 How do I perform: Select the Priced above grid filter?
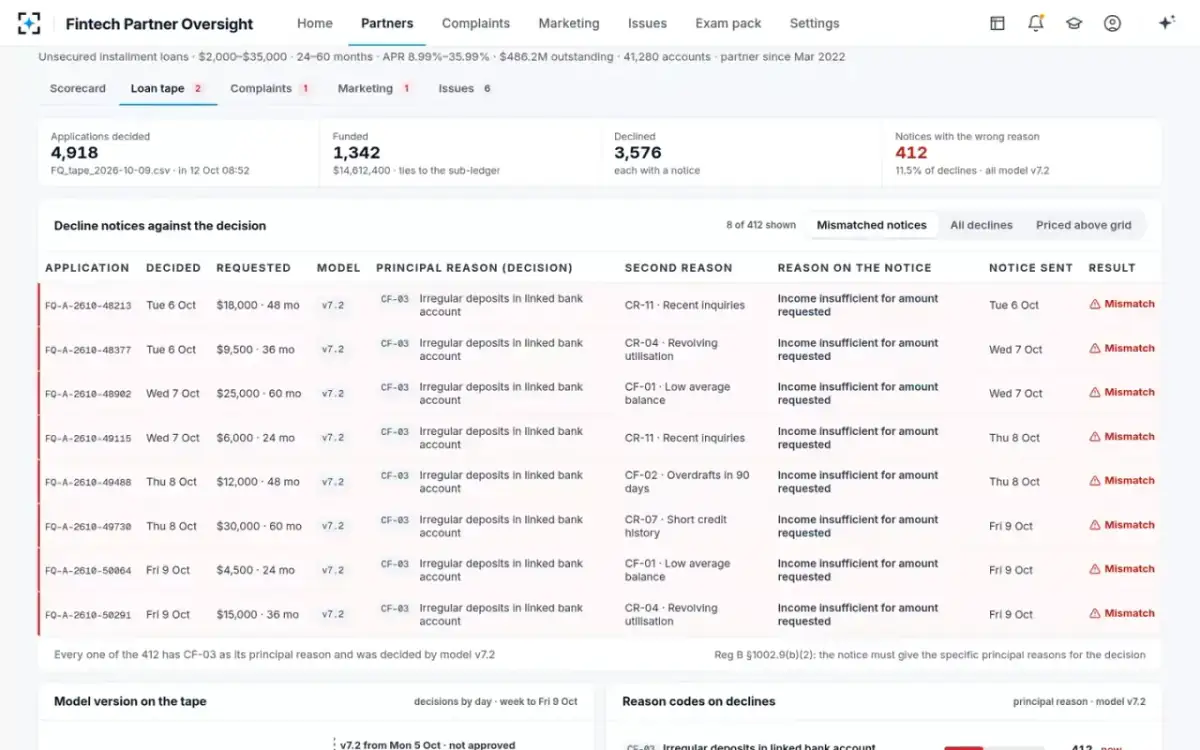tap(1084, 225)
